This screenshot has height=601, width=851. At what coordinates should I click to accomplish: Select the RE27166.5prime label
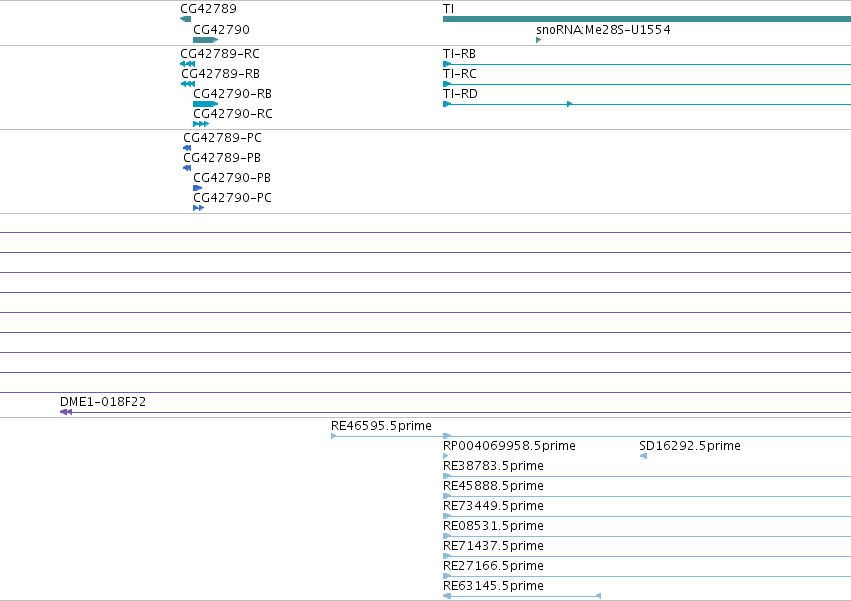[493, 567]
